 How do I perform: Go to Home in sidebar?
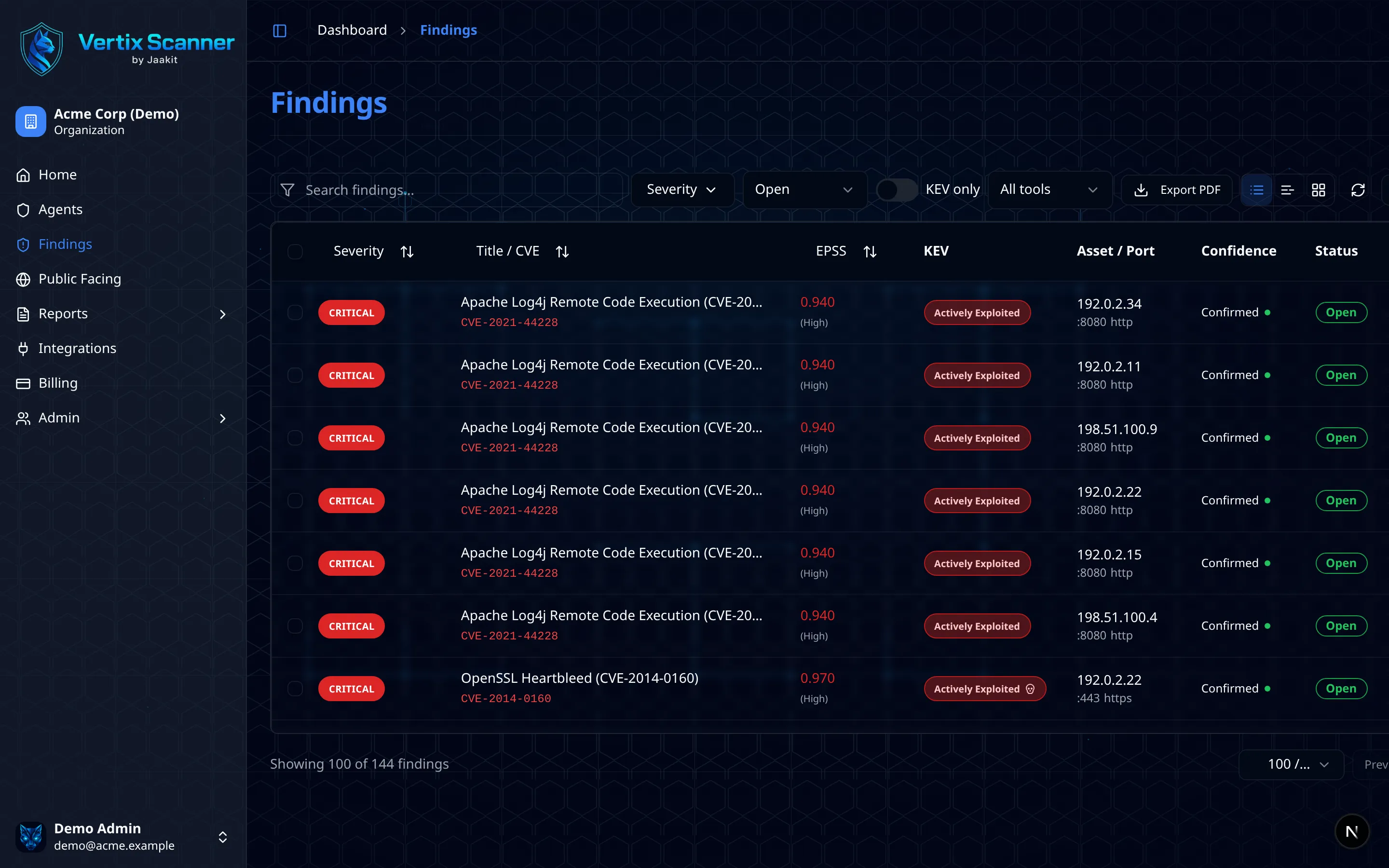tap(123, 175)
